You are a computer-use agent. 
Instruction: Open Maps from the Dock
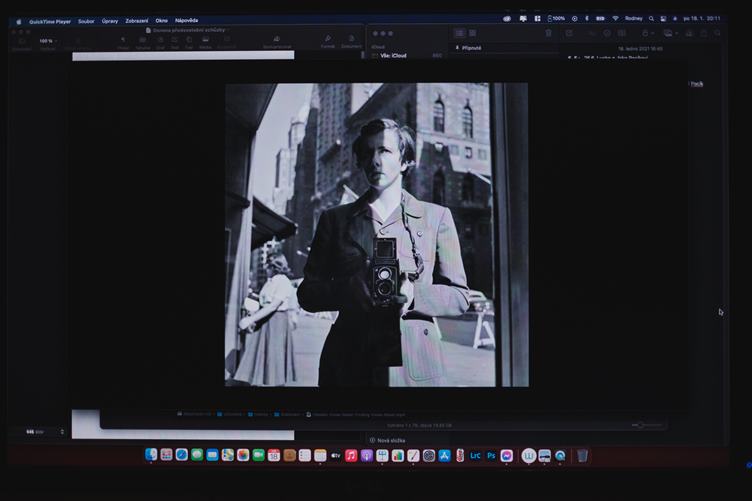[228, 455]
